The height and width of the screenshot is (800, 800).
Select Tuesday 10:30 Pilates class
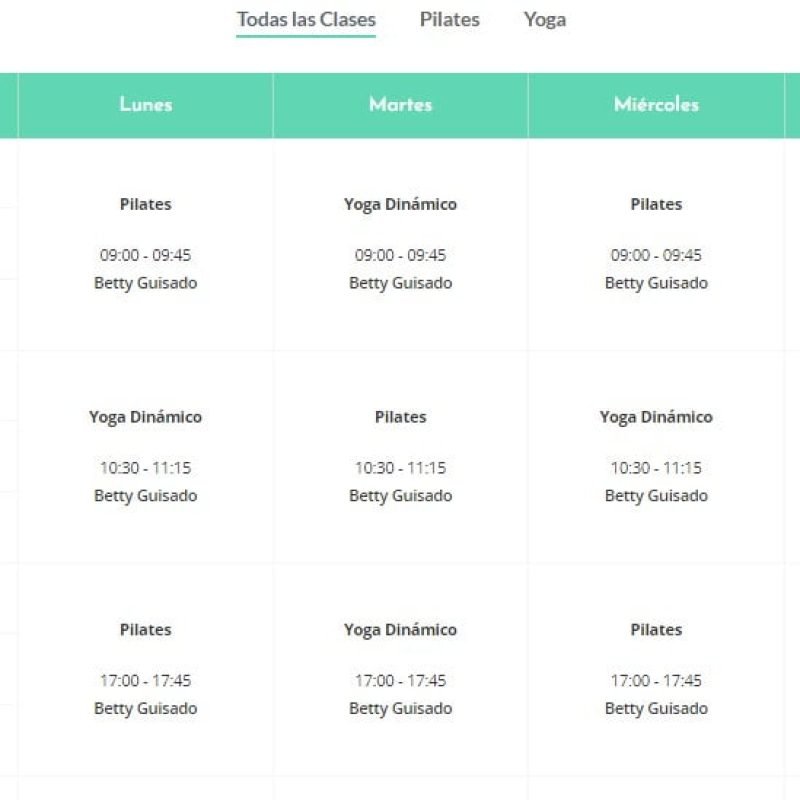tap(400, 417)
